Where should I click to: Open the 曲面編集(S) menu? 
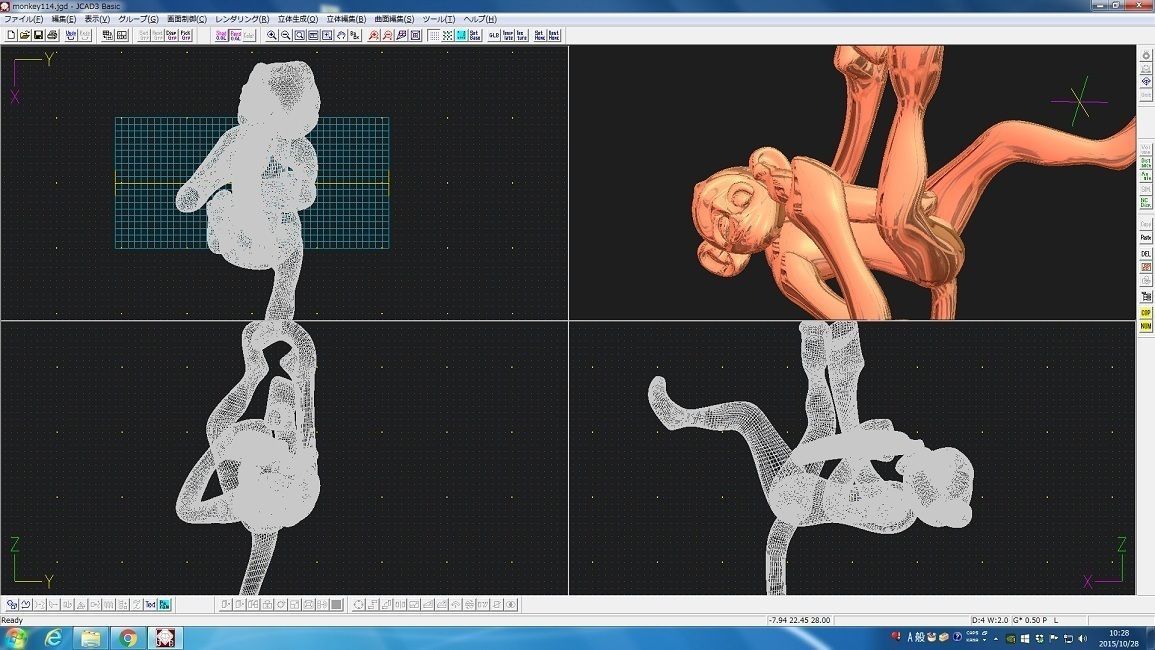tap(394, 19)
